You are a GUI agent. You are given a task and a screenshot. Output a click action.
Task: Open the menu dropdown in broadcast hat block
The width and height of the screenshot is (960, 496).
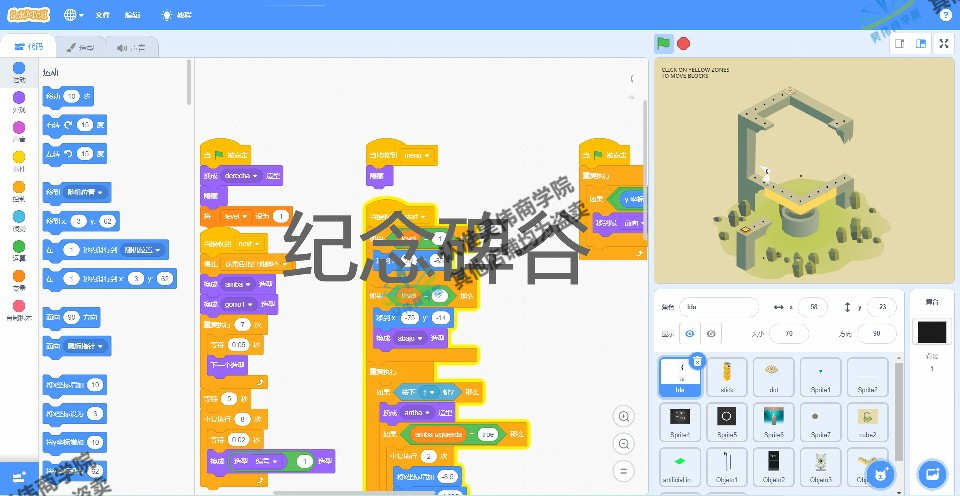pos(418,156)
